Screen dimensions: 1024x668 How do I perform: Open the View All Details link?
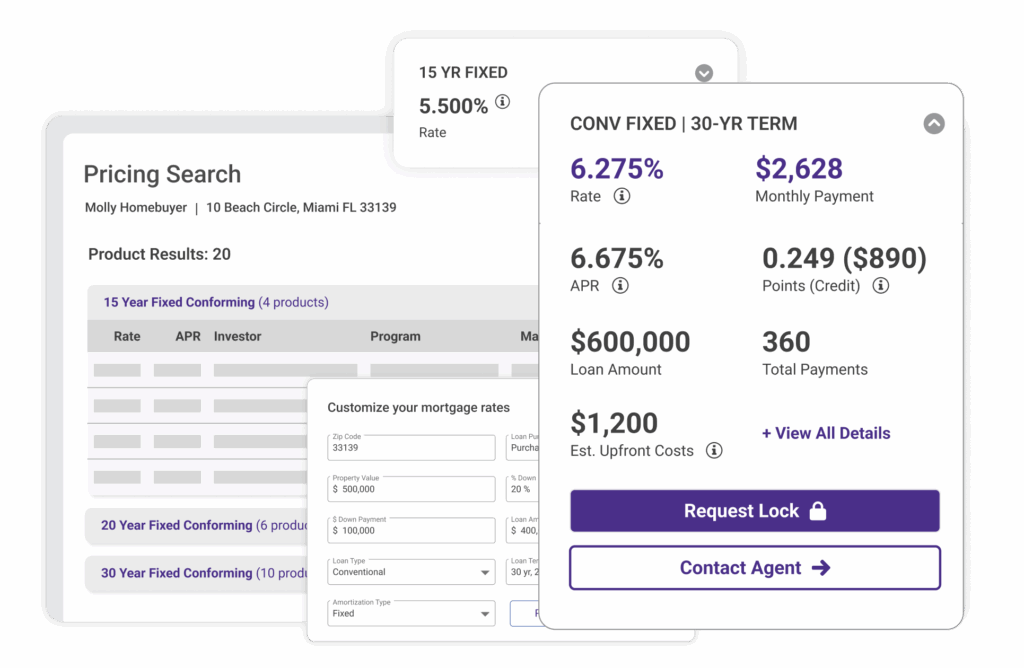point(826,433)
